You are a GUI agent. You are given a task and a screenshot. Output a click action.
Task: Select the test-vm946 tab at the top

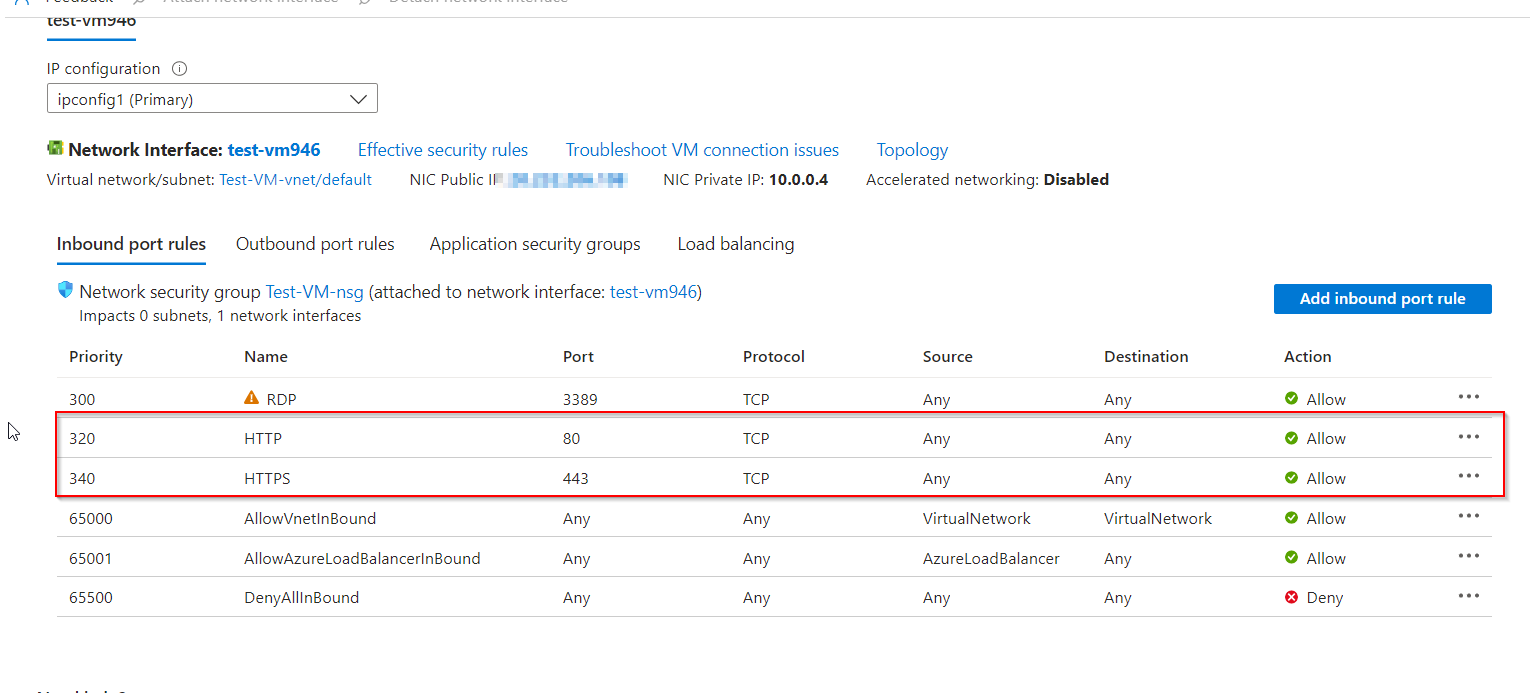[91, 21]
